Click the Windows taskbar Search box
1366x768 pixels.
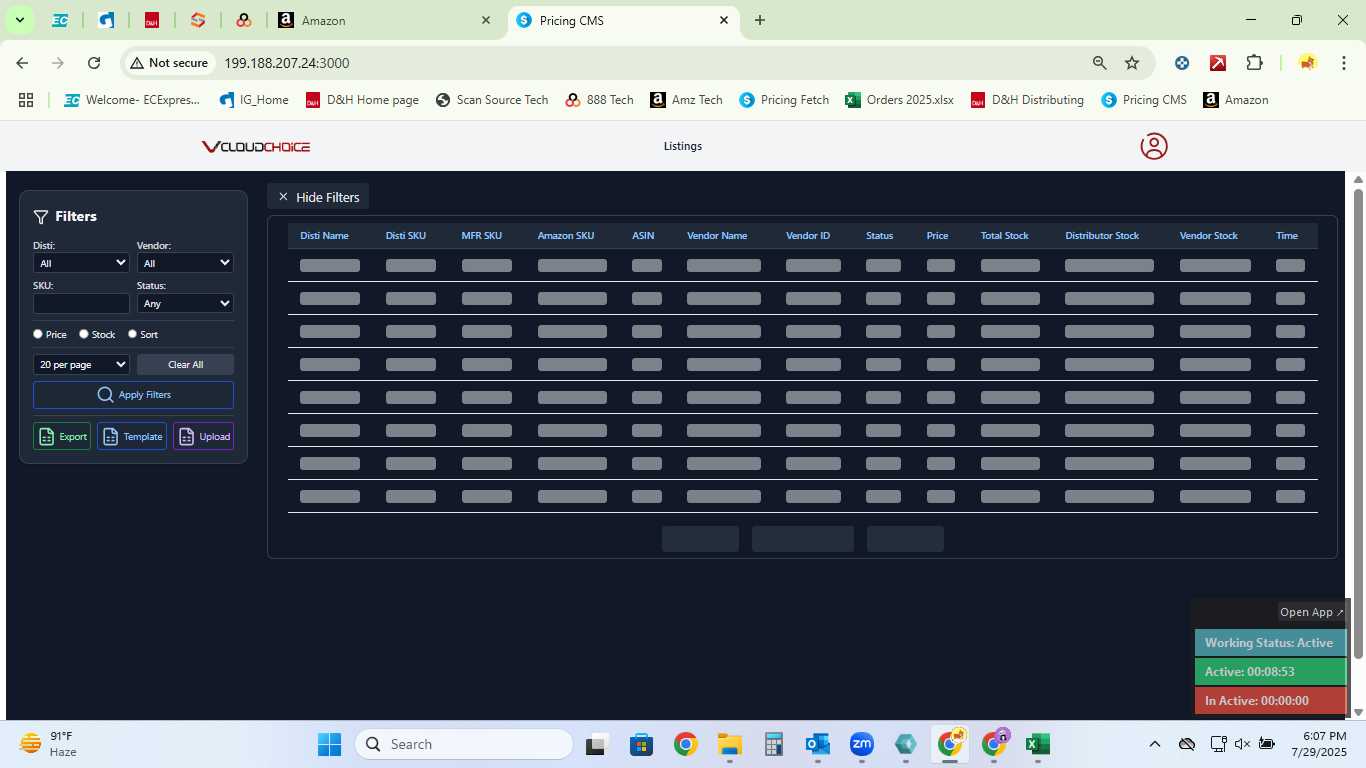[464, 744]
